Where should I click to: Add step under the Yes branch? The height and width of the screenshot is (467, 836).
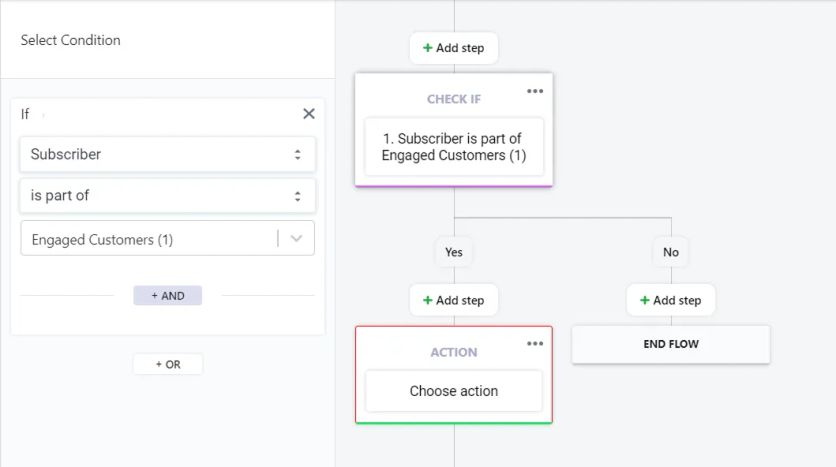click(x=453, y=300)
